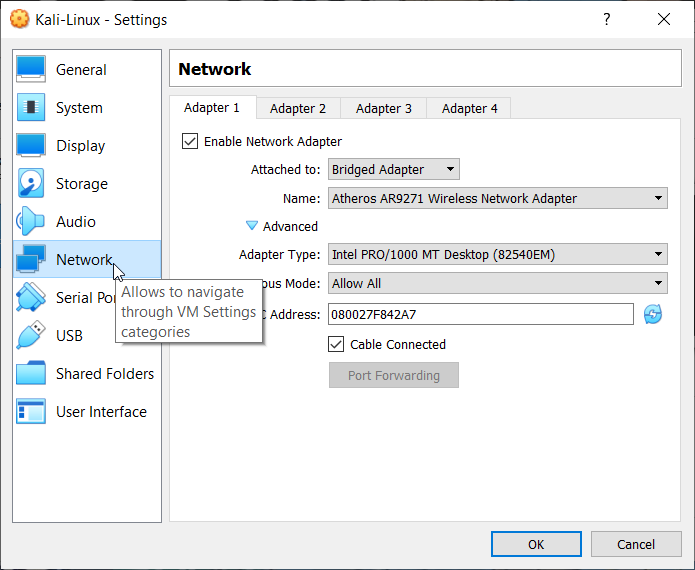Close the Settings dialog with X
The width and height of the screenshot is (695, 570).
pyautogui.click(x=664, y=19)
